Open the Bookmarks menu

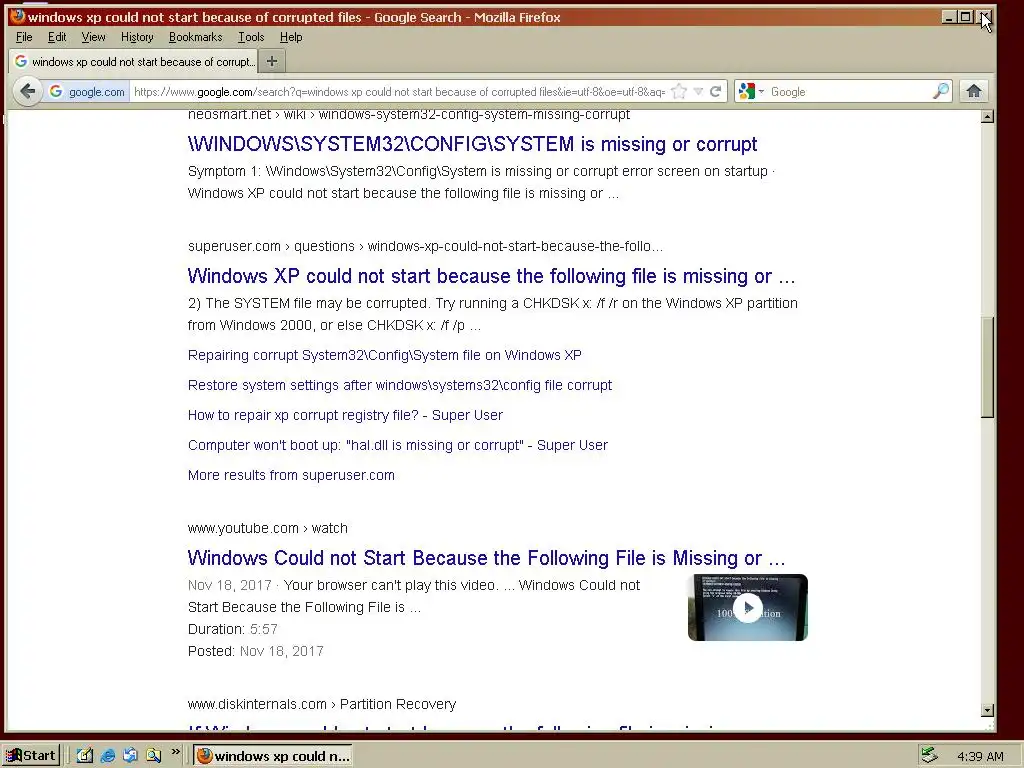coord(195,37)
